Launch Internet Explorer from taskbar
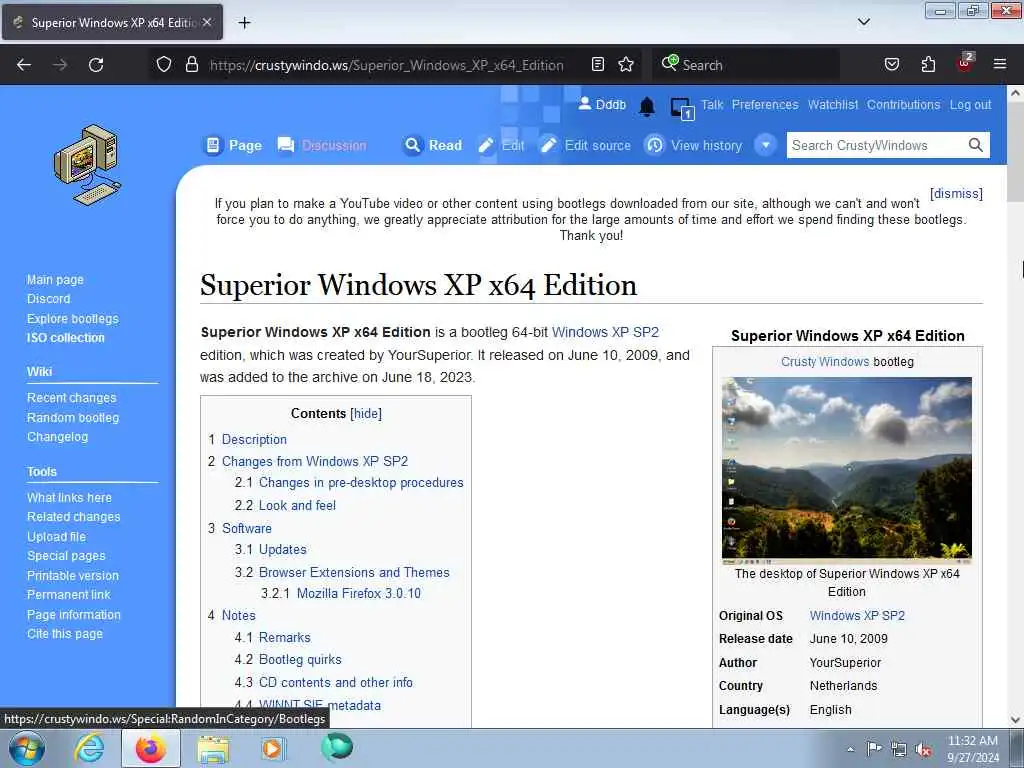Screen dimensions: 1024x768 click(x=89, y=748)
